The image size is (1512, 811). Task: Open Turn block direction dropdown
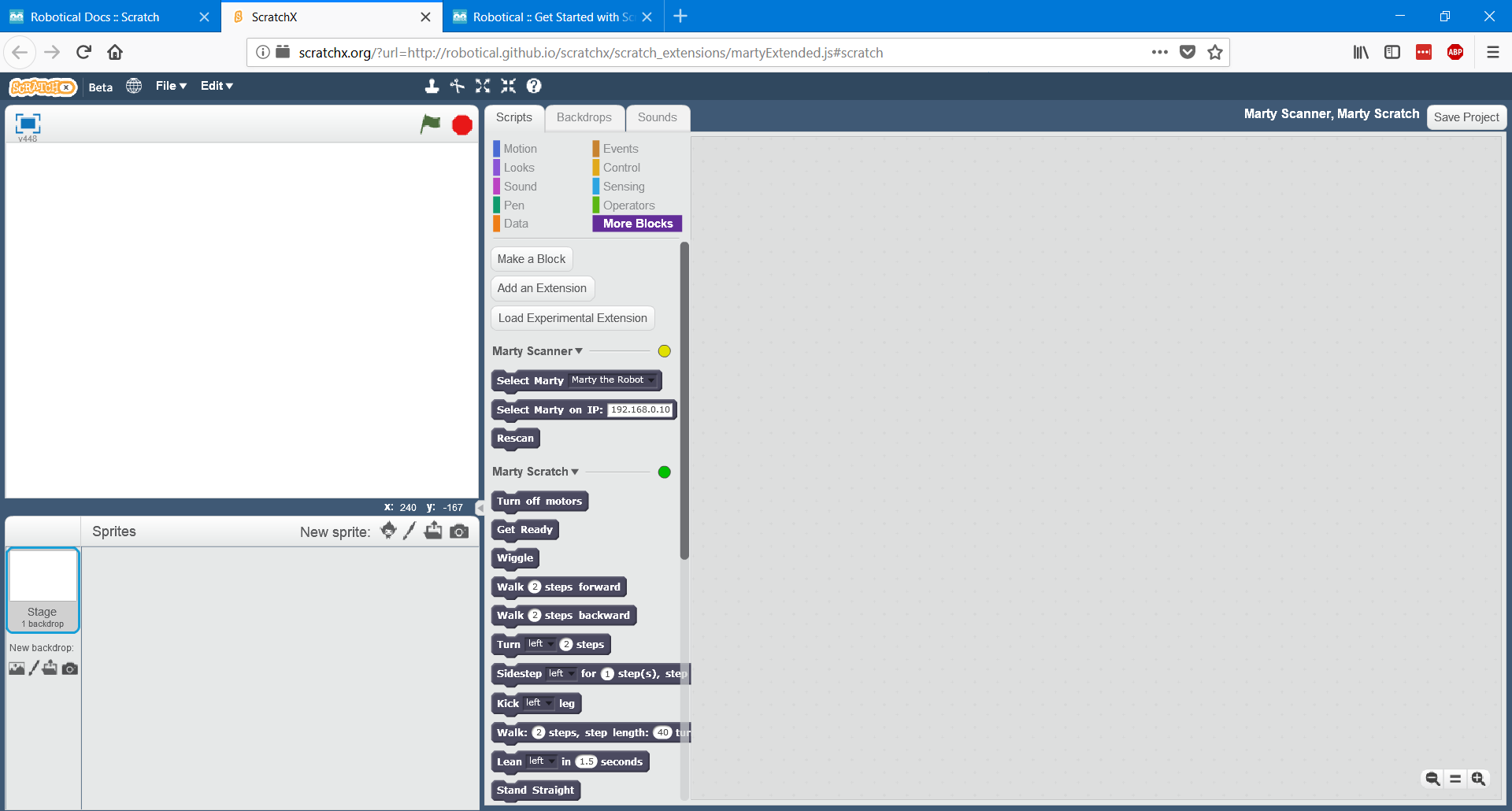[540, 644]
